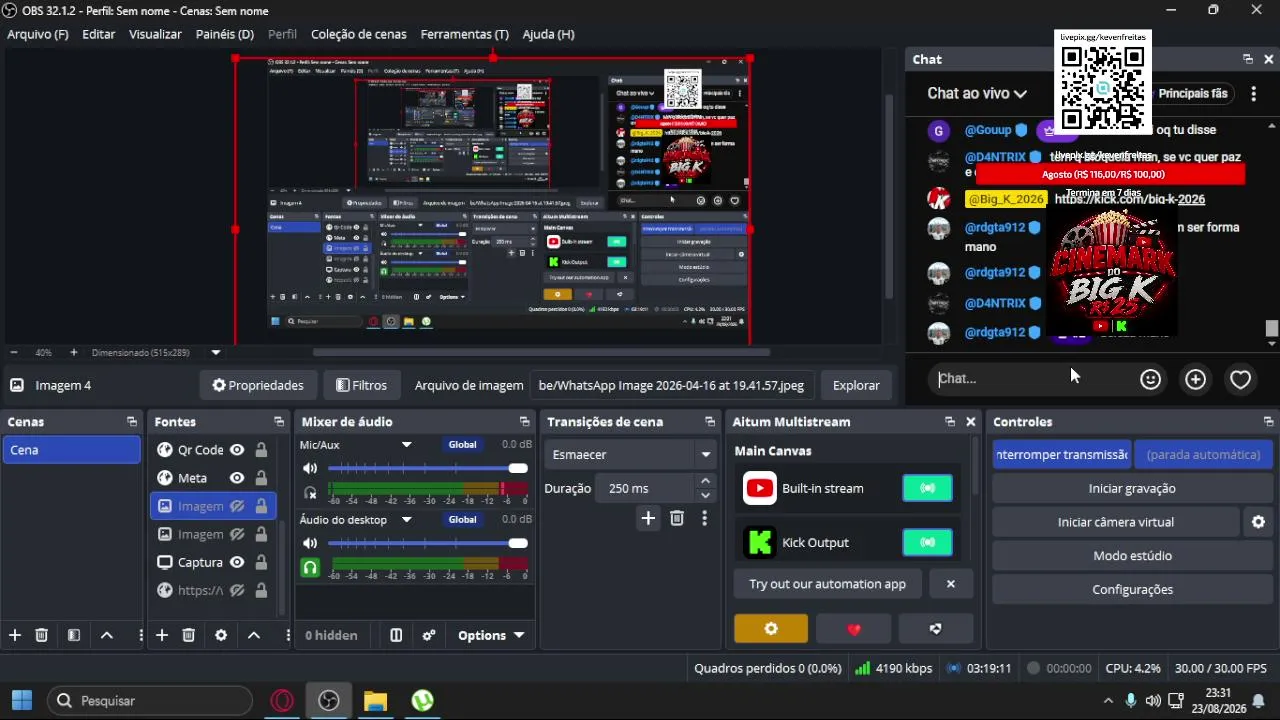Click the plus circle icon in chat
1280x720 pixels.
click(1196, 379)
